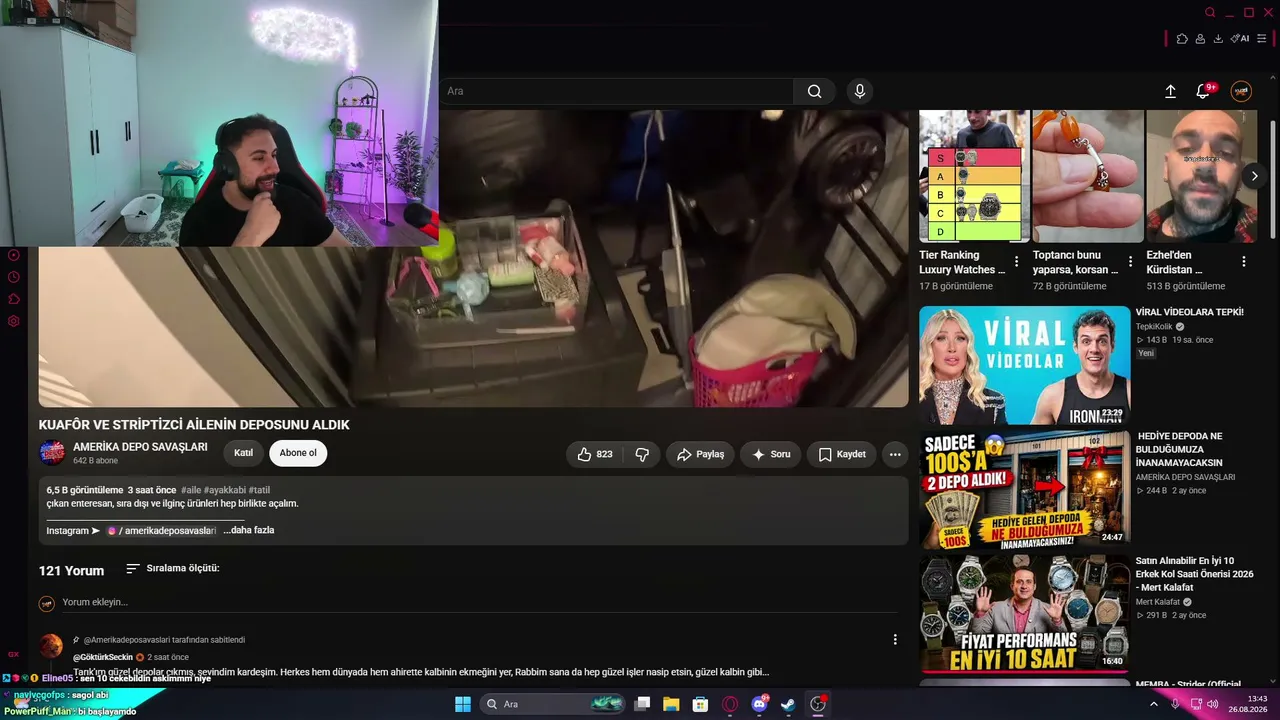Open the taskbar volume icon
1280x720 pixels.
(1213, 704)
